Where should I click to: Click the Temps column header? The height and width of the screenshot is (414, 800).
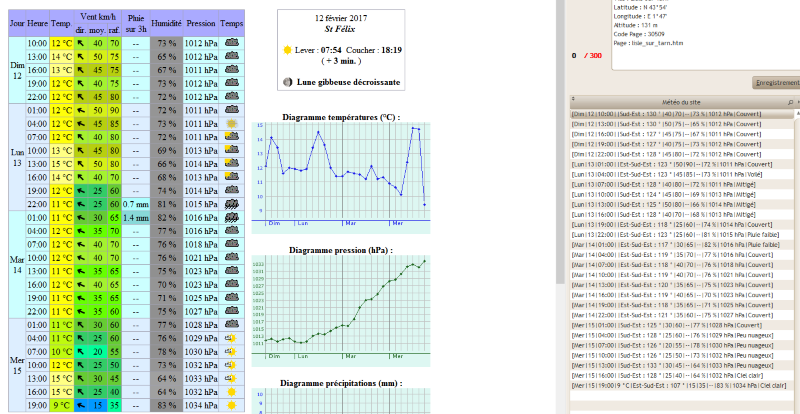(x=232, y=23)
